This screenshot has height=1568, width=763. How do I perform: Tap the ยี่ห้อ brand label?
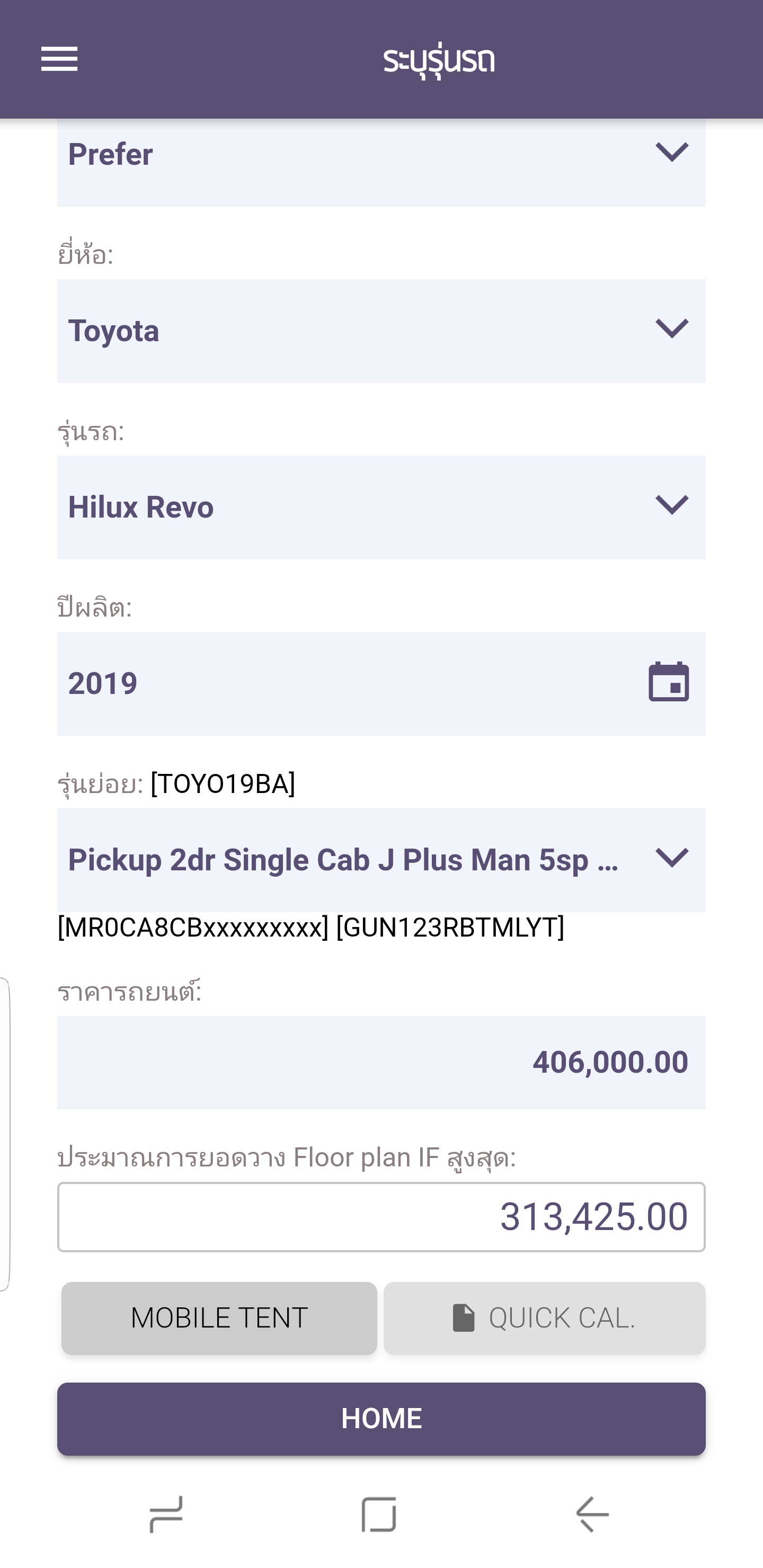(85, 254)
